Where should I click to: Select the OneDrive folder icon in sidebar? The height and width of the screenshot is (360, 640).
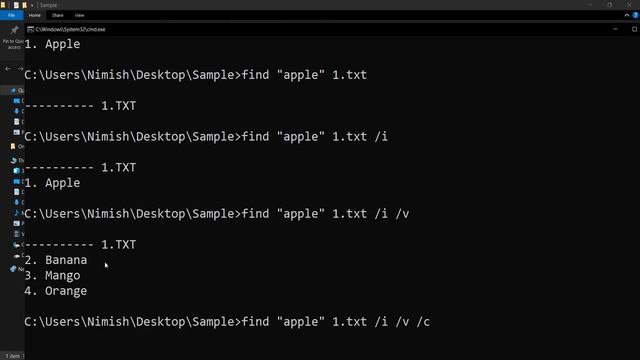[13, 146]
